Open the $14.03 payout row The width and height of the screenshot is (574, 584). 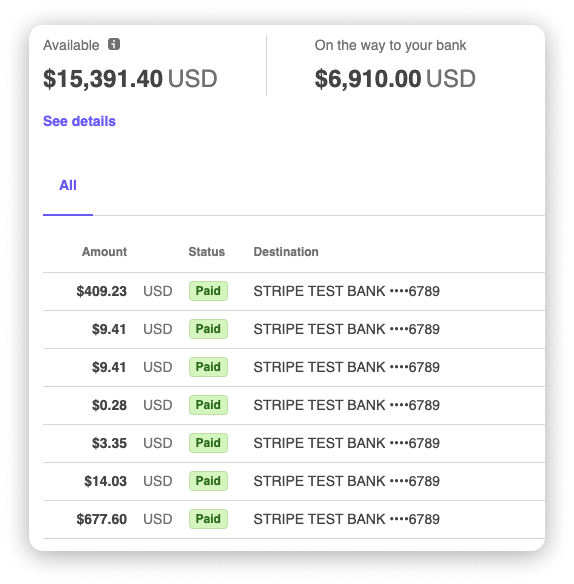click(294, 481)
